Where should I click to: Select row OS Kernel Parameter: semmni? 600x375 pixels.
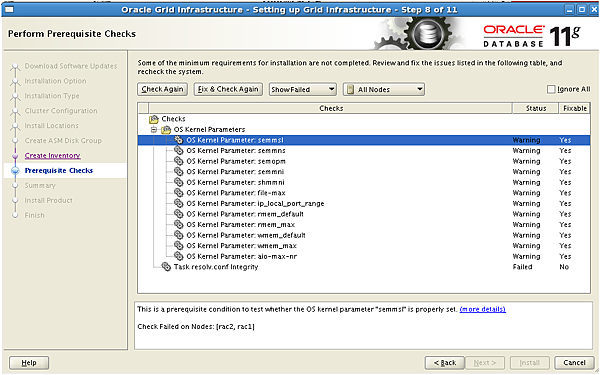[364, 171]
